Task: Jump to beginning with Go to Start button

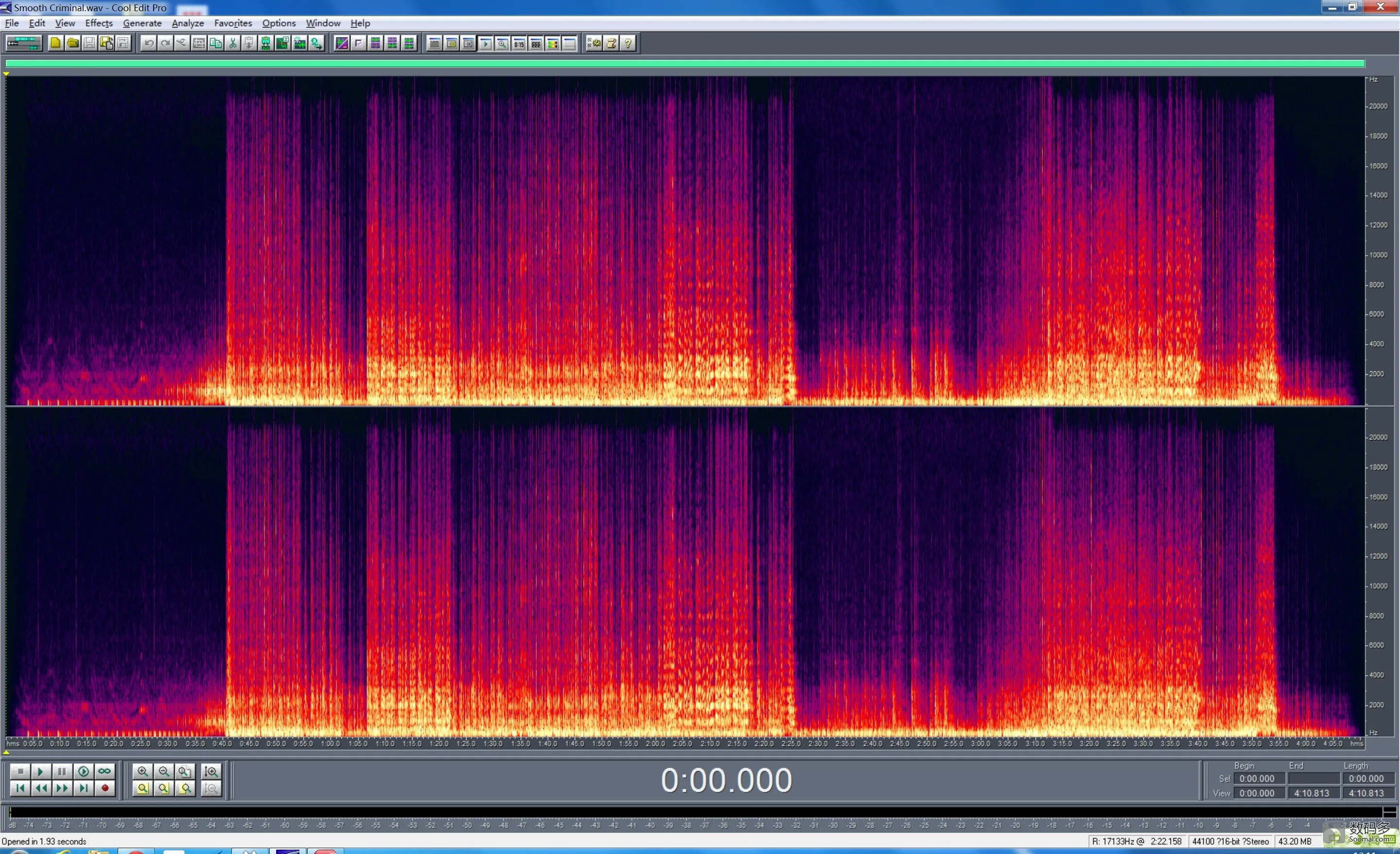Action: [x=20, y=788]
